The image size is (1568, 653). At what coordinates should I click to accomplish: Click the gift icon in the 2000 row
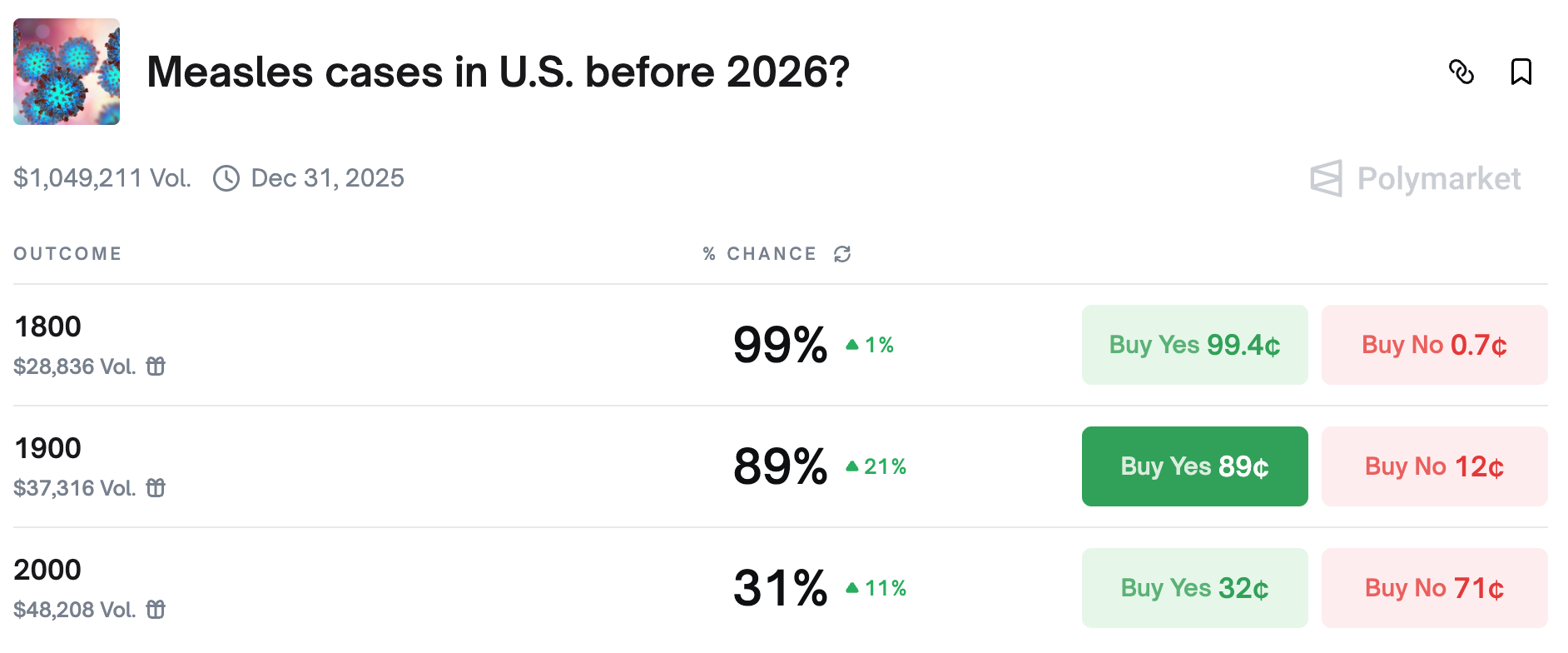coord(156,610)
